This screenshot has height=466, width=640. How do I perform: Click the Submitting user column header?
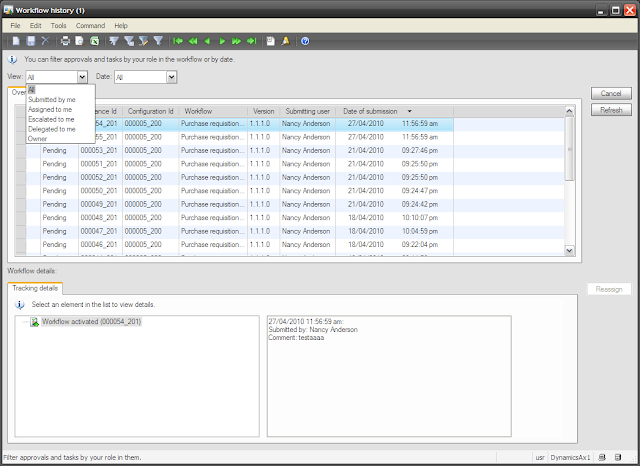tap(307, 111)
